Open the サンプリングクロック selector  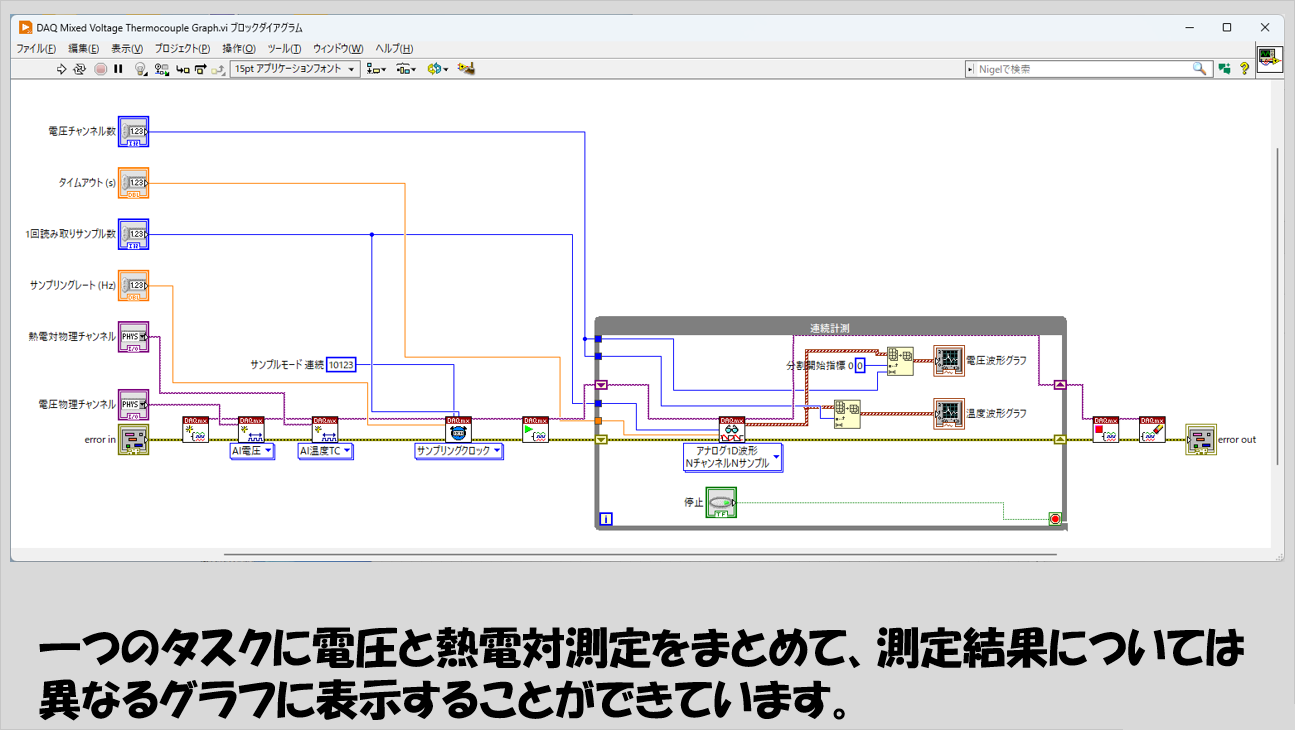(459, 451)
